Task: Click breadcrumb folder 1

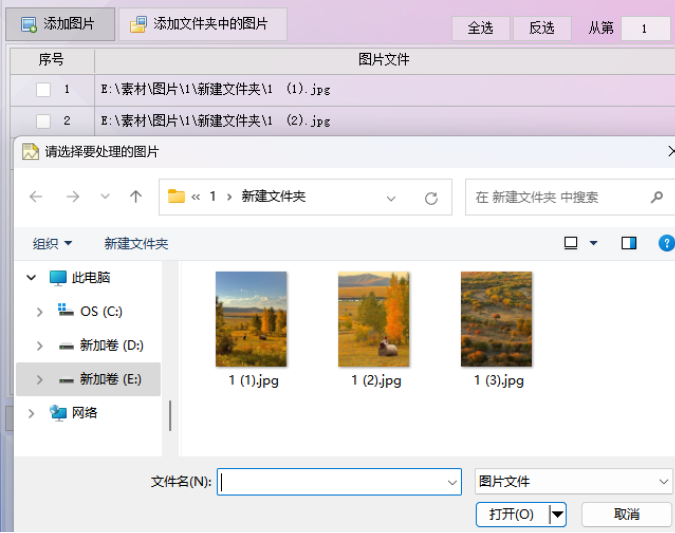Action: tap(213, 197)
